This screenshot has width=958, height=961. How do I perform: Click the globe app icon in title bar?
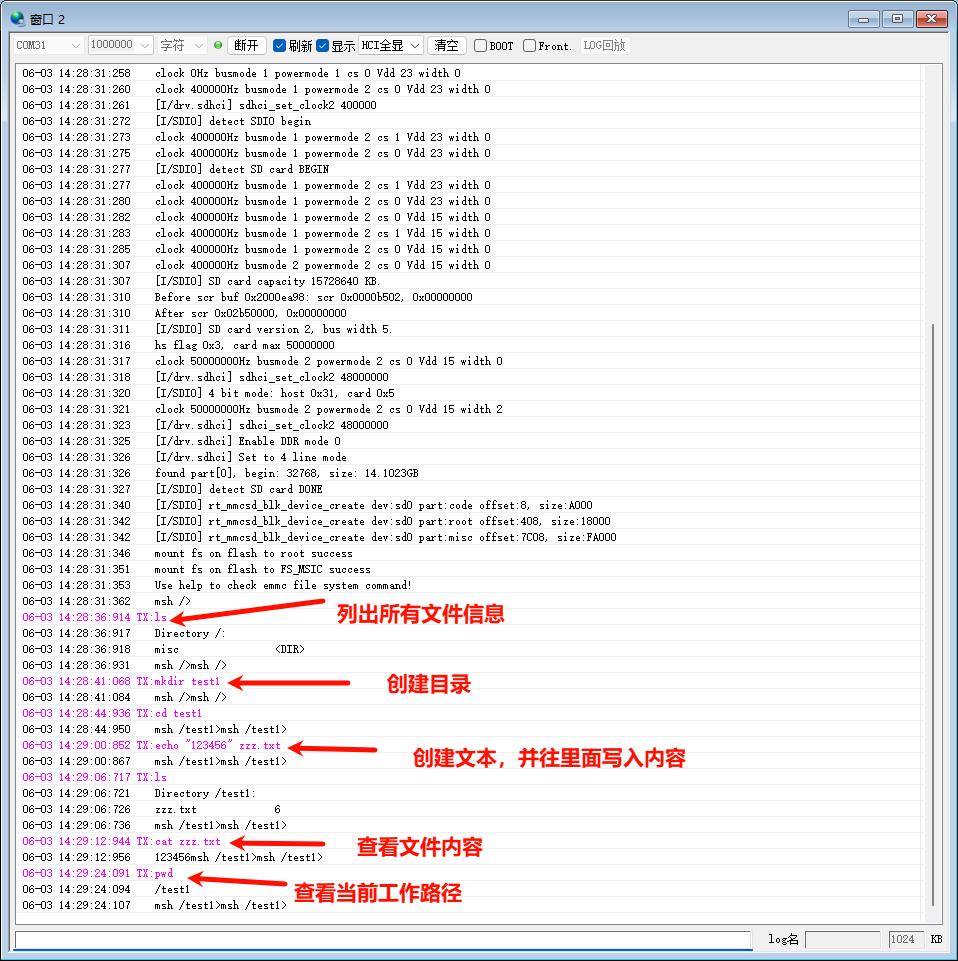pos(17,18)
